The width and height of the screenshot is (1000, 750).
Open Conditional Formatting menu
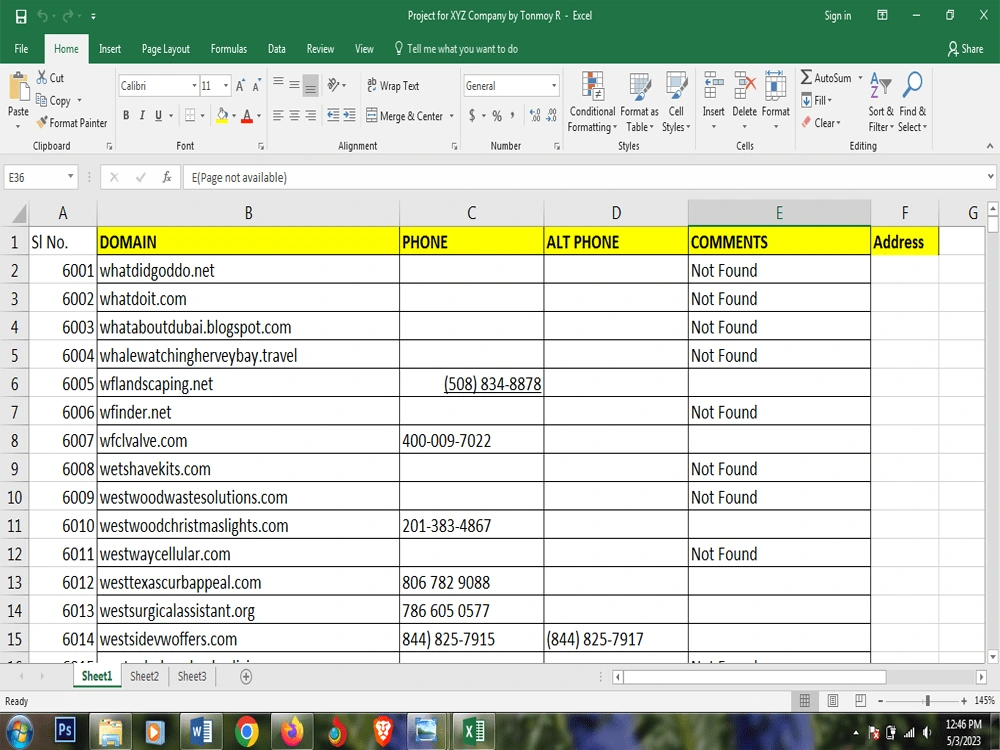[x=592, y=102]
